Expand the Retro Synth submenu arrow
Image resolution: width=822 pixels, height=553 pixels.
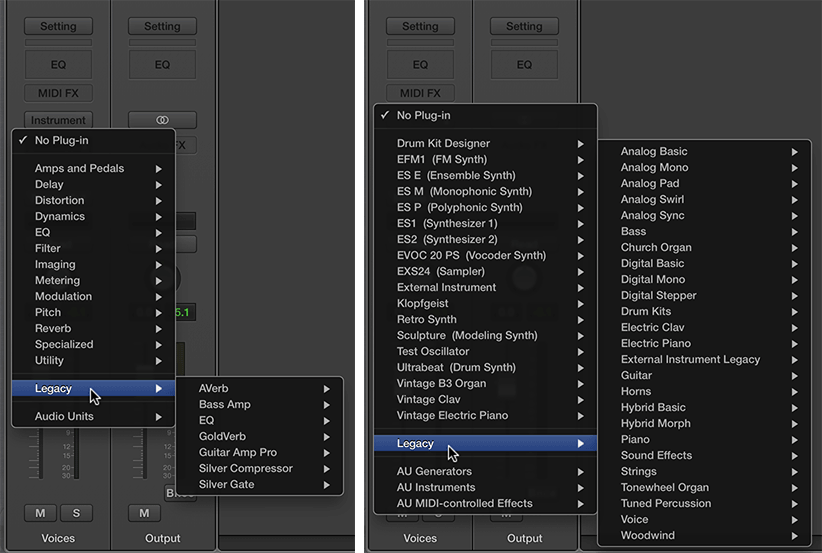(x=580, y=320)
